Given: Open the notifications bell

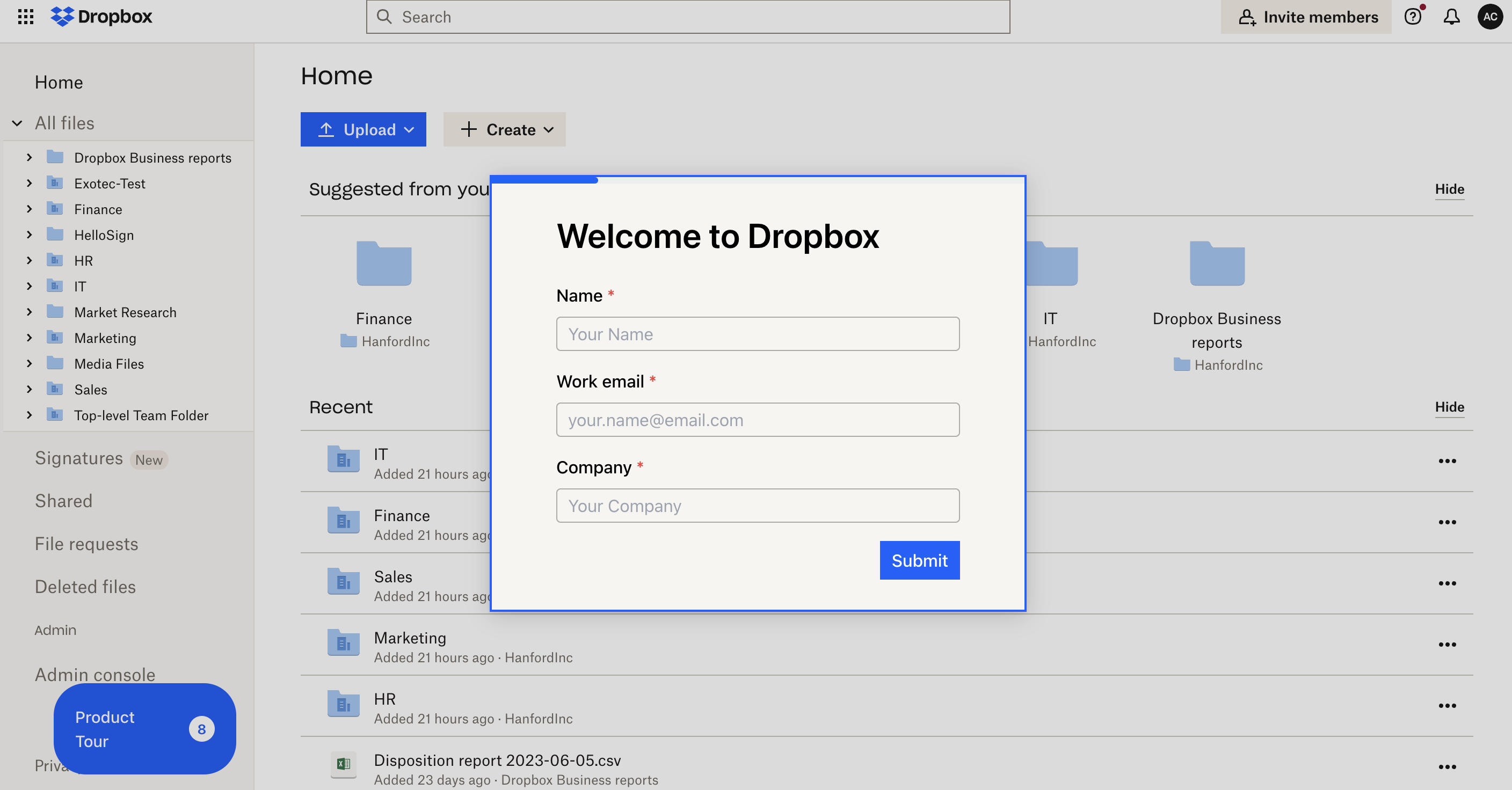Looking at the screenshot, I should [1451, 17].
